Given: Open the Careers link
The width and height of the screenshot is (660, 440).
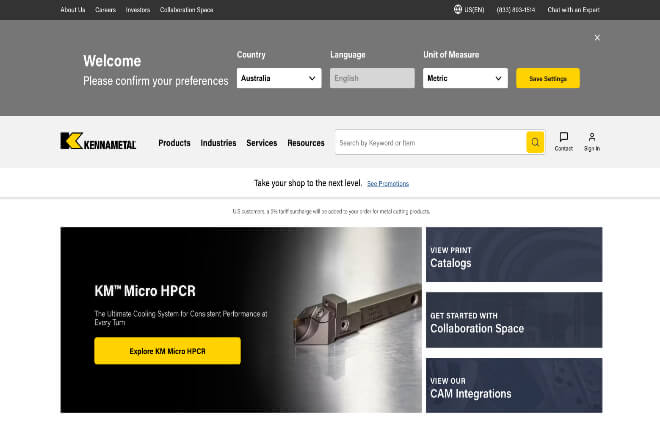Looking at the screenshot, I should pos(105,10).
